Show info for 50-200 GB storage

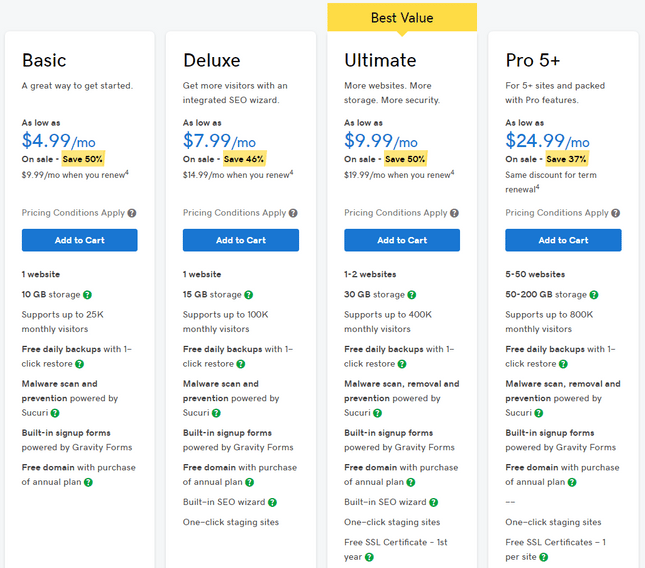pos(593,295)
